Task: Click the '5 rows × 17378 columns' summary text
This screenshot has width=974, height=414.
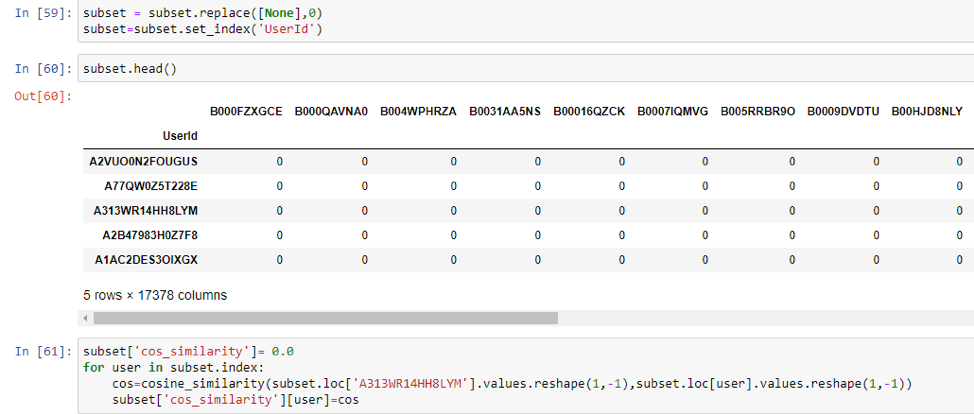Action: [x=155, y=295]
